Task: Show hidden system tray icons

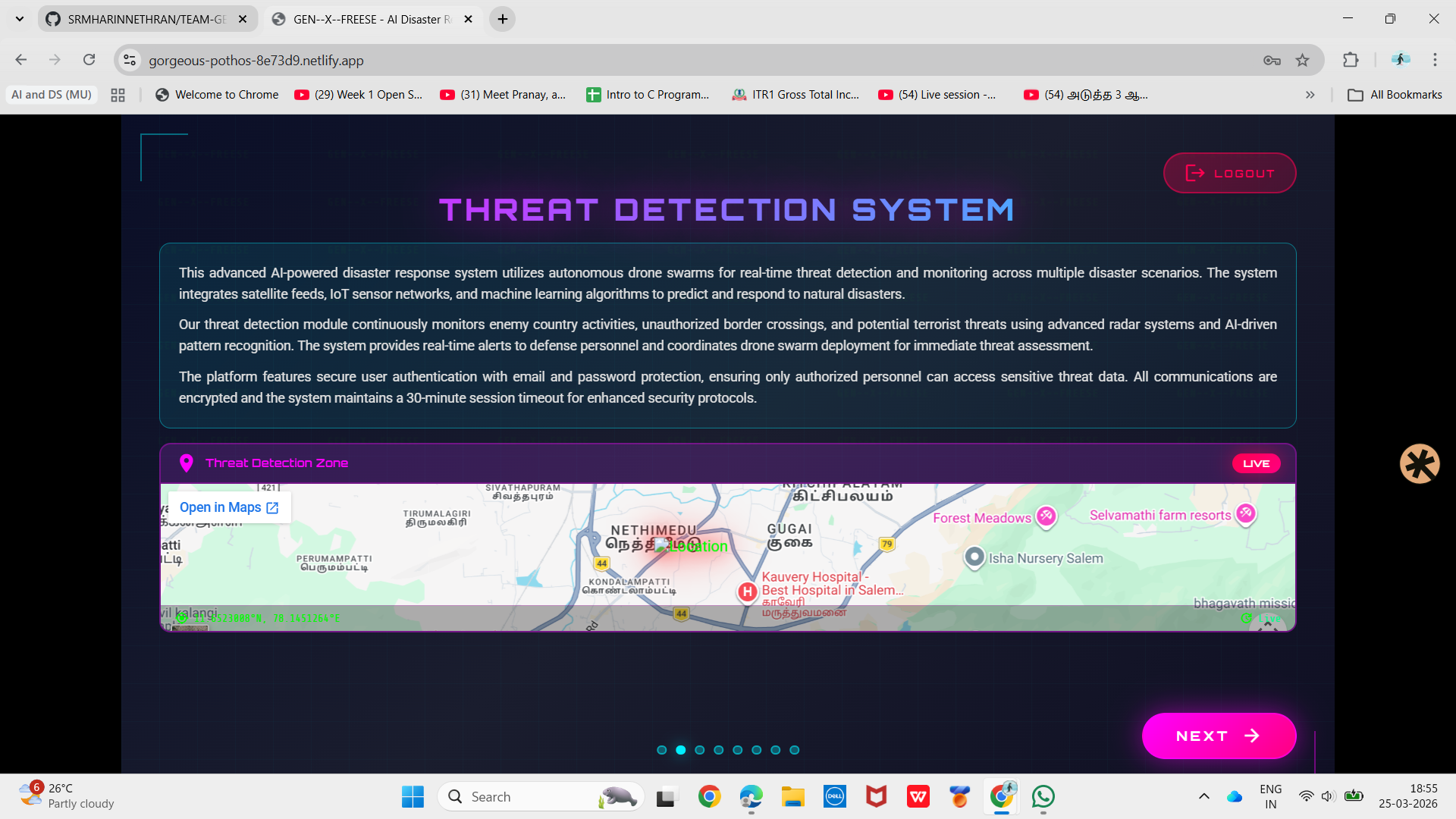Action: [1203, 796]
